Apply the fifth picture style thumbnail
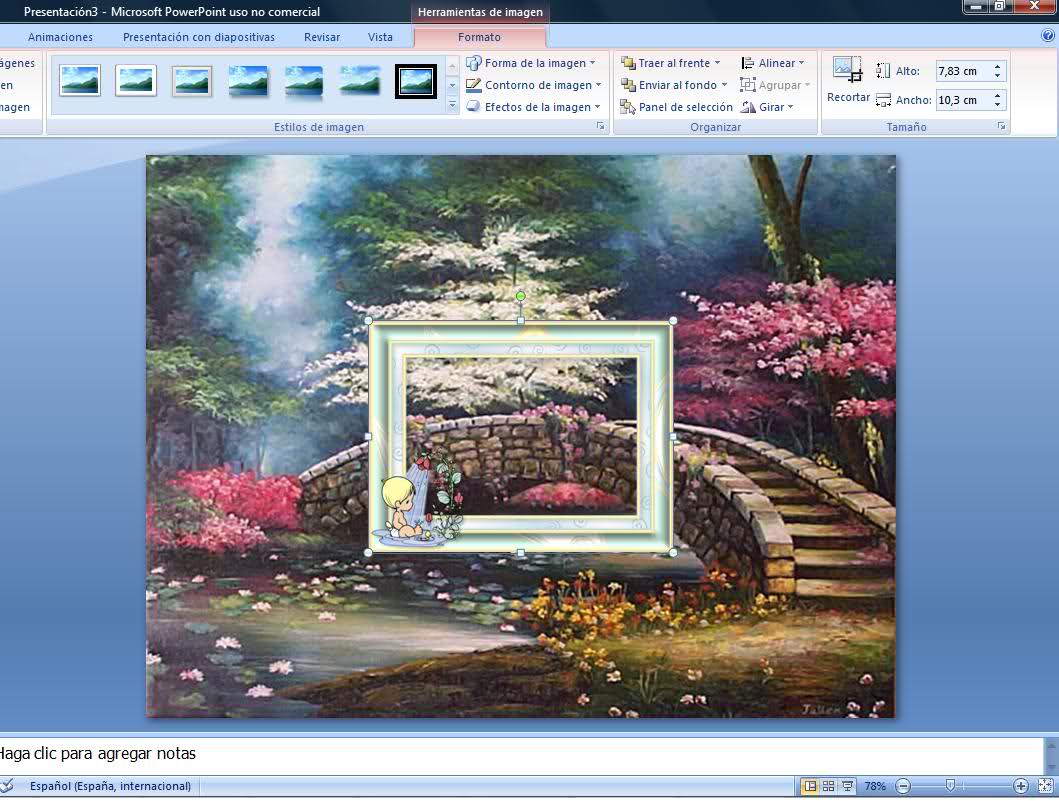Viewport: 1059px width, 801px height. [303, 81]
